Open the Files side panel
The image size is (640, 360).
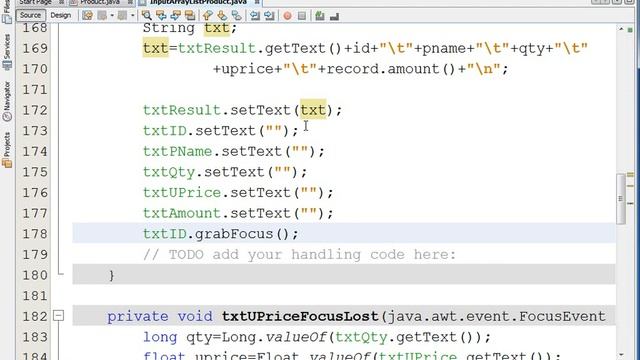[7, 12]
